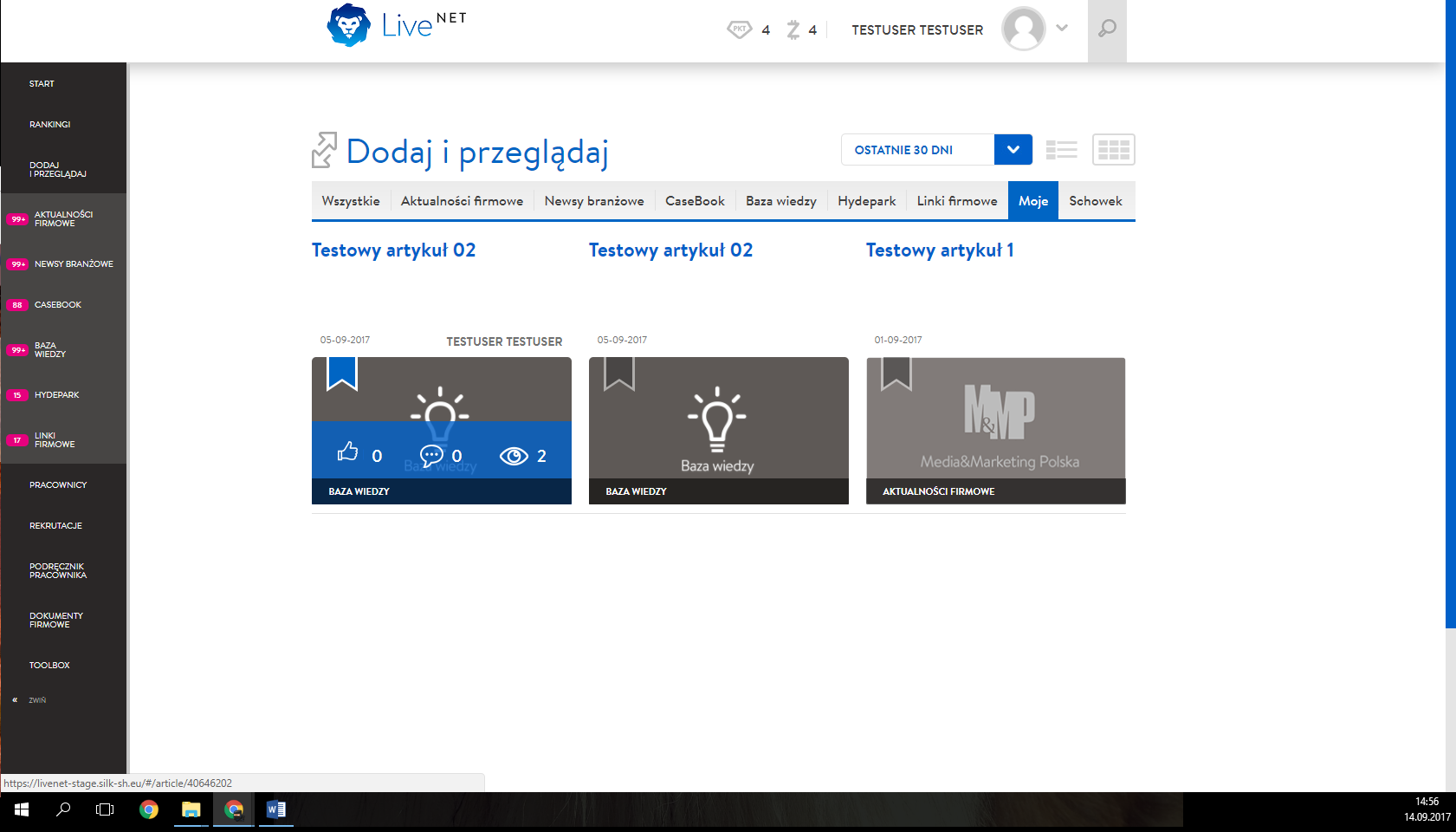Click the LiveNET lion logo
Screen dimensions: 1456x832
click(x=348, y=25)
